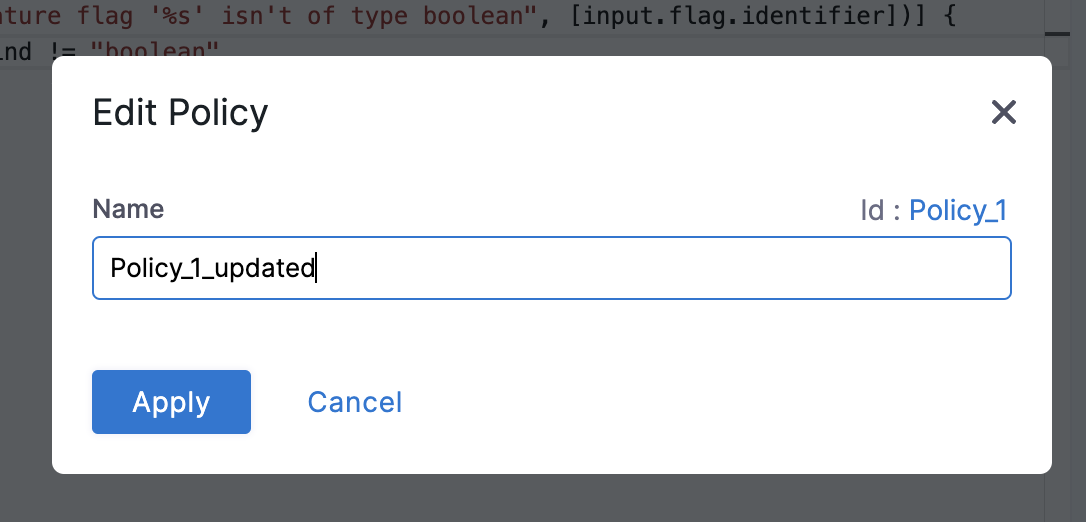Click 'Policy_1' at the start of the Name field
Viewport: 1086px width, 522px height.
click(x=146, y=268)
